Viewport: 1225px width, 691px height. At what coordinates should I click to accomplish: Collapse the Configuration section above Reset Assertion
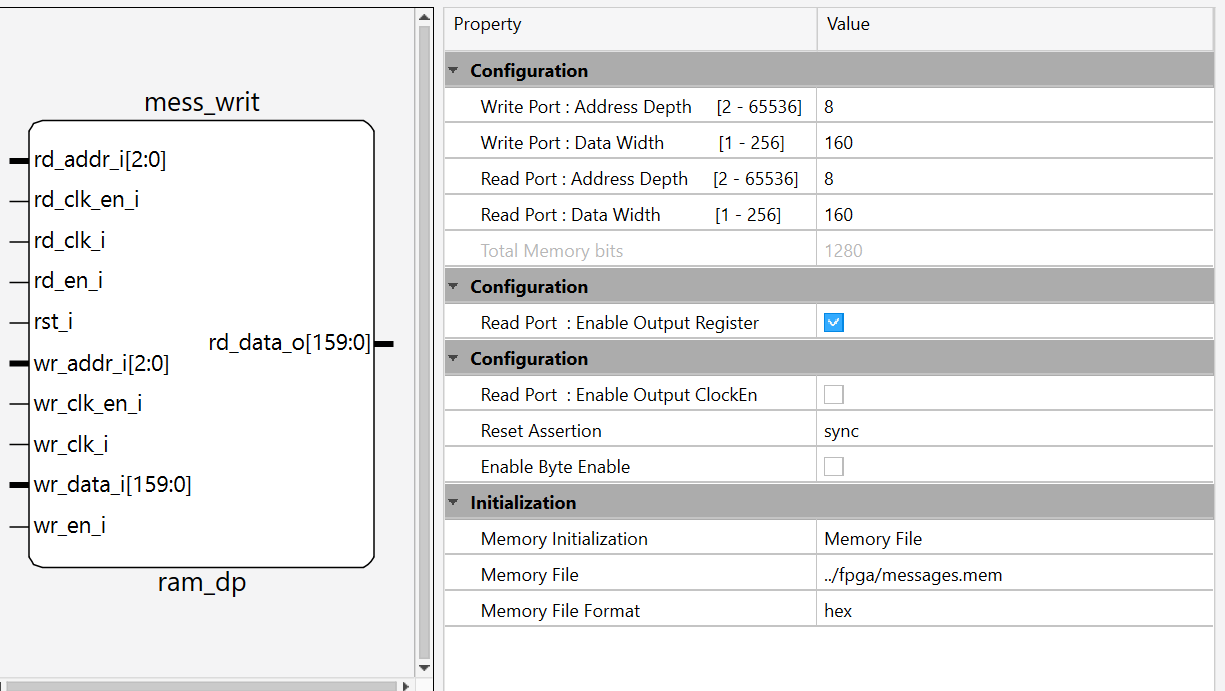(454, 359)
